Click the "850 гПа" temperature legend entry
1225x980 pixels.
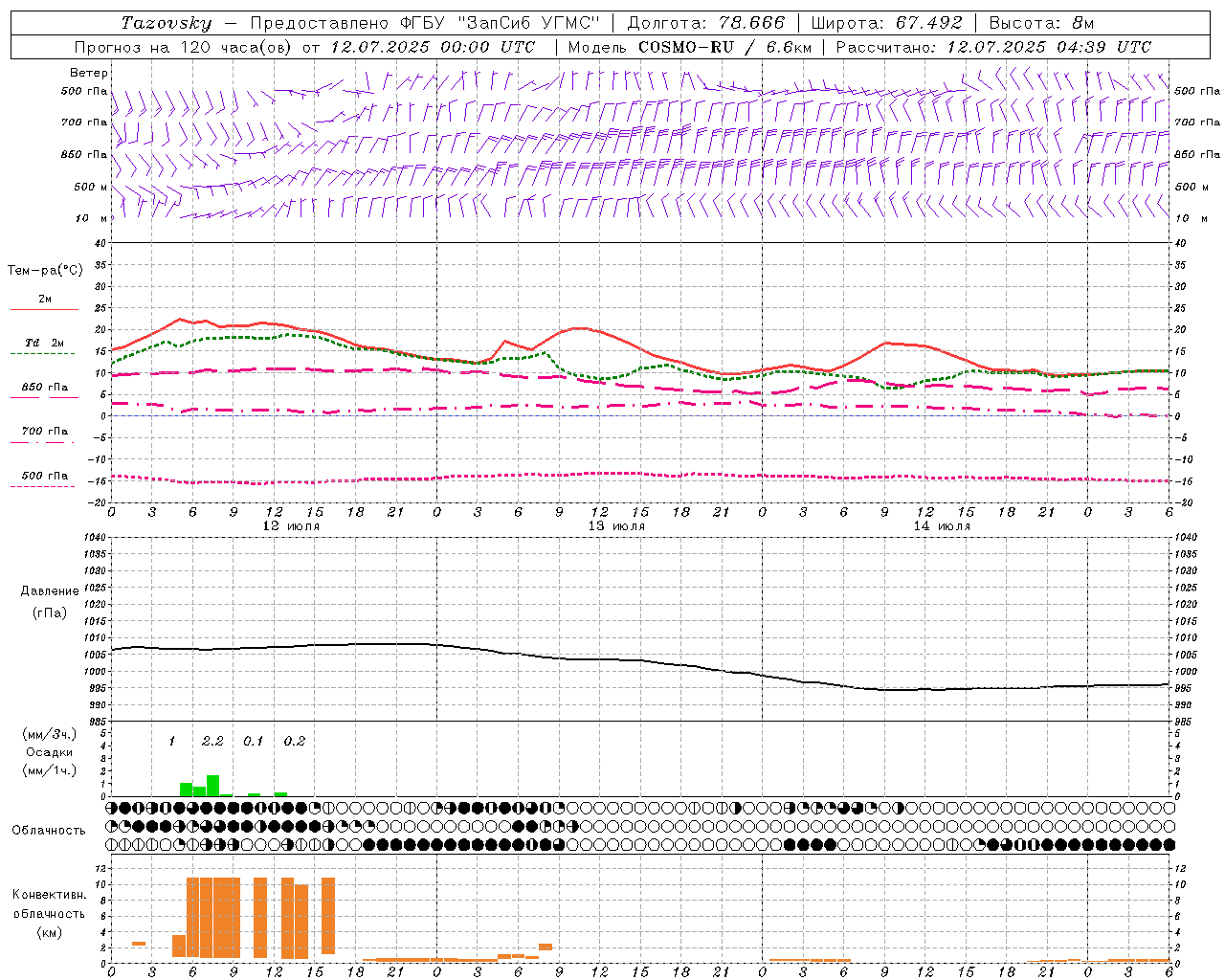pyautogui.click(x=45, y=388)
